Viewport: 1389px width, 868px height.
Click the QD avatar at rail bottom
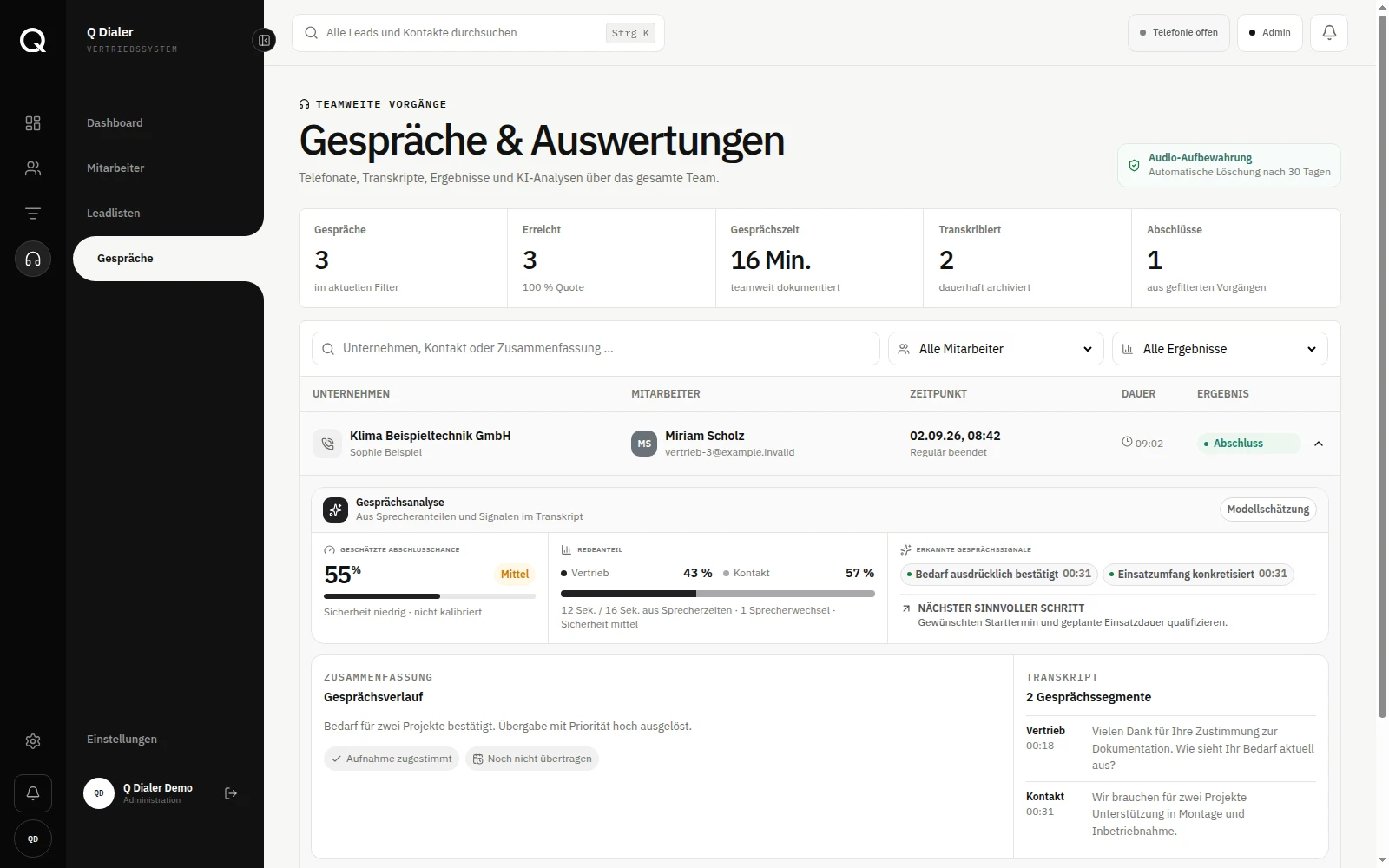(33, 838)
